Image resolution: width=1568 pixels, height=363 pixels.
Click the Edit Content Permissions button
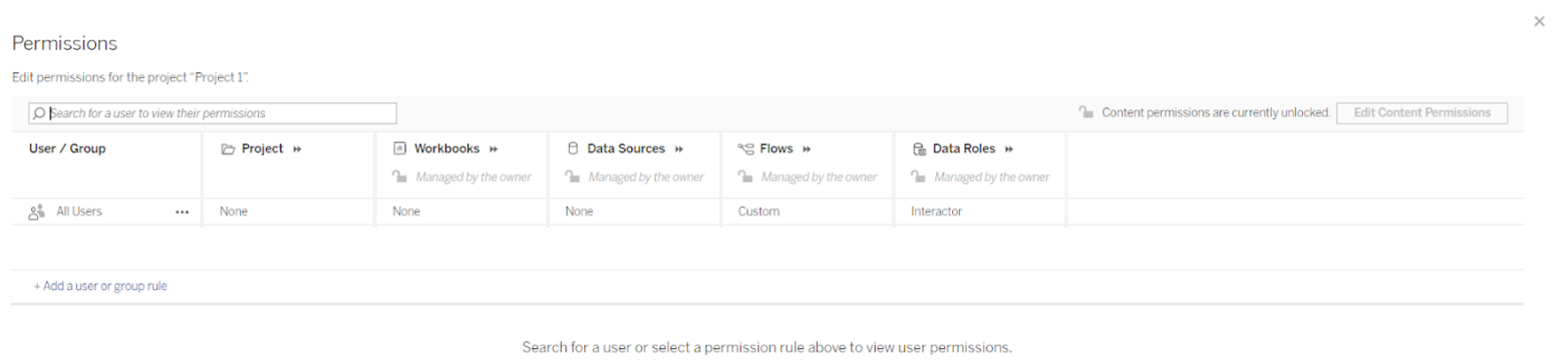(x=1421, y=113)
